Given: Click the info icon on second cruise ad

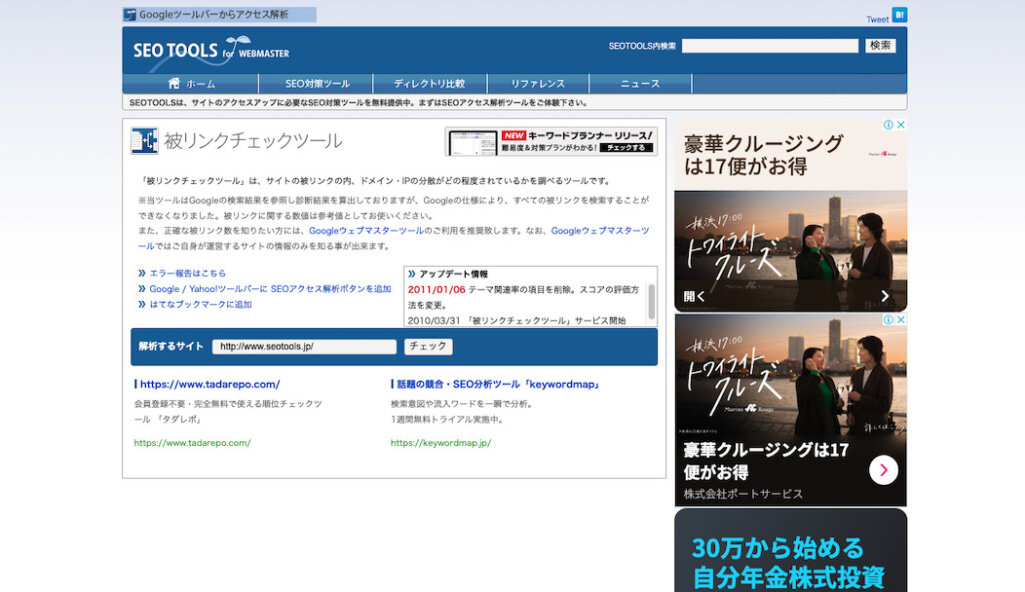Looking at the screenshot, I should [886, 320].
